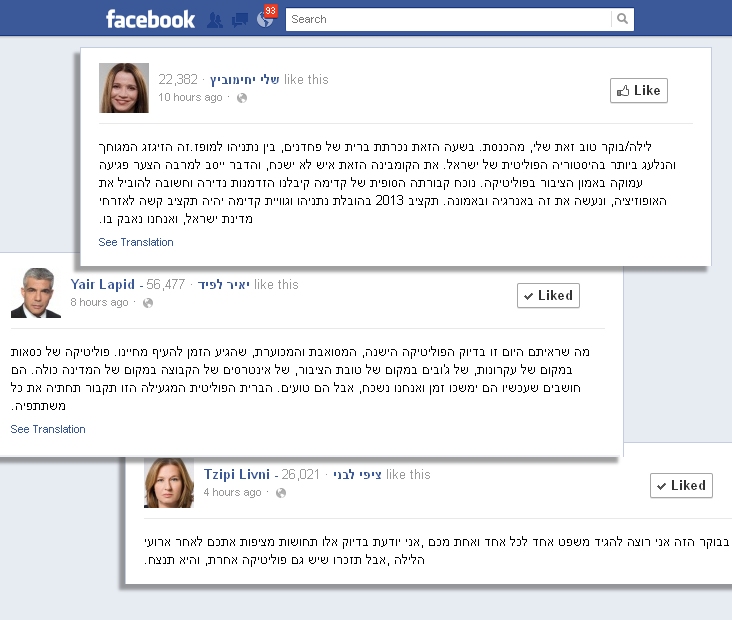Click globe privacy icon beside 4 hours ago
Image resolution: width=732 pixels, height=620 pixels.
coord(281,493)
